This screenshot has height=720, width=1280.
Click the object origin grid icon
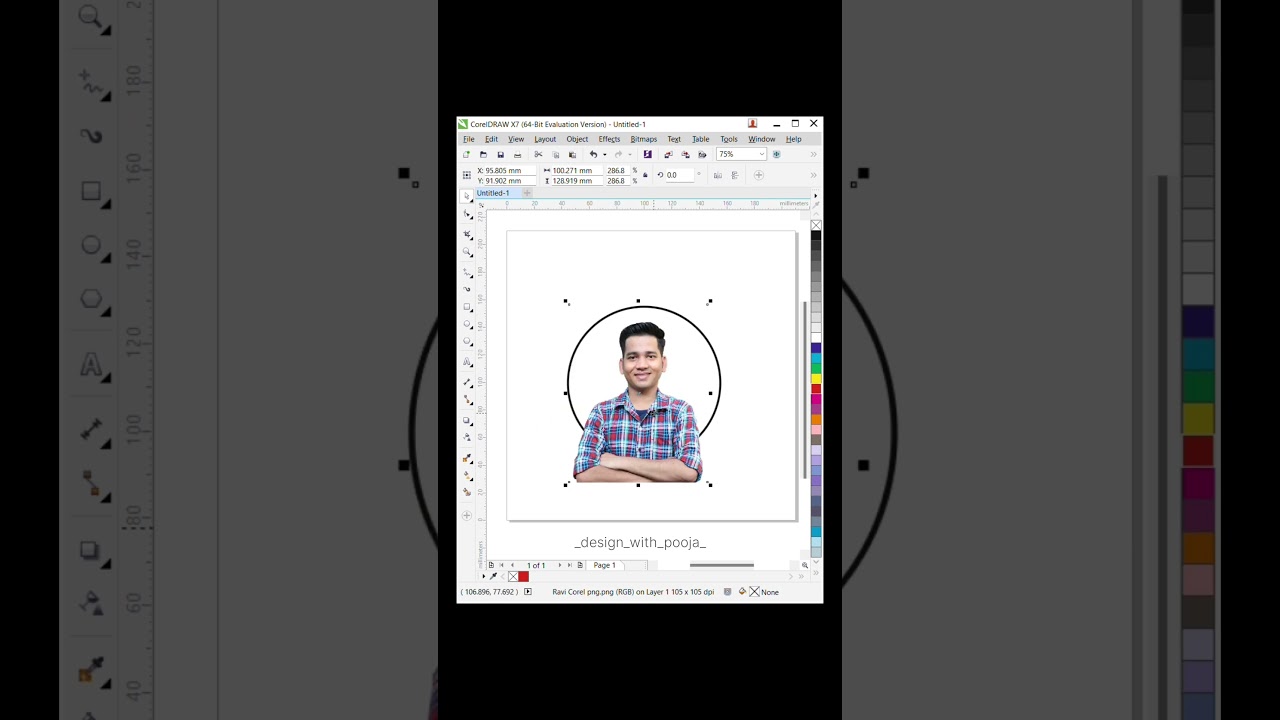(466, 175)
